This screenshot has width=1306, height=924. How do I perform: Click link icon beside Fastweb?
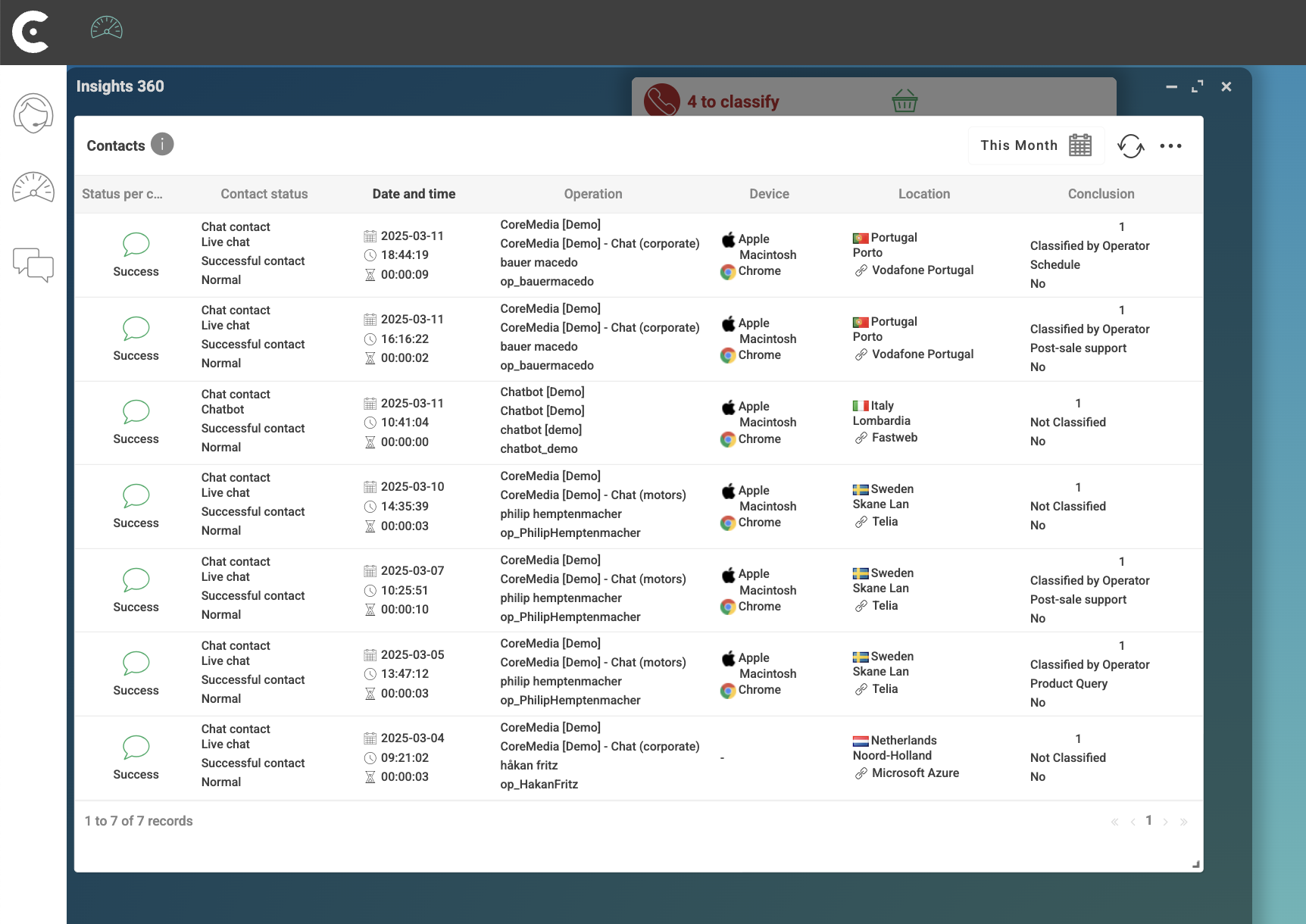pos(861,438)
